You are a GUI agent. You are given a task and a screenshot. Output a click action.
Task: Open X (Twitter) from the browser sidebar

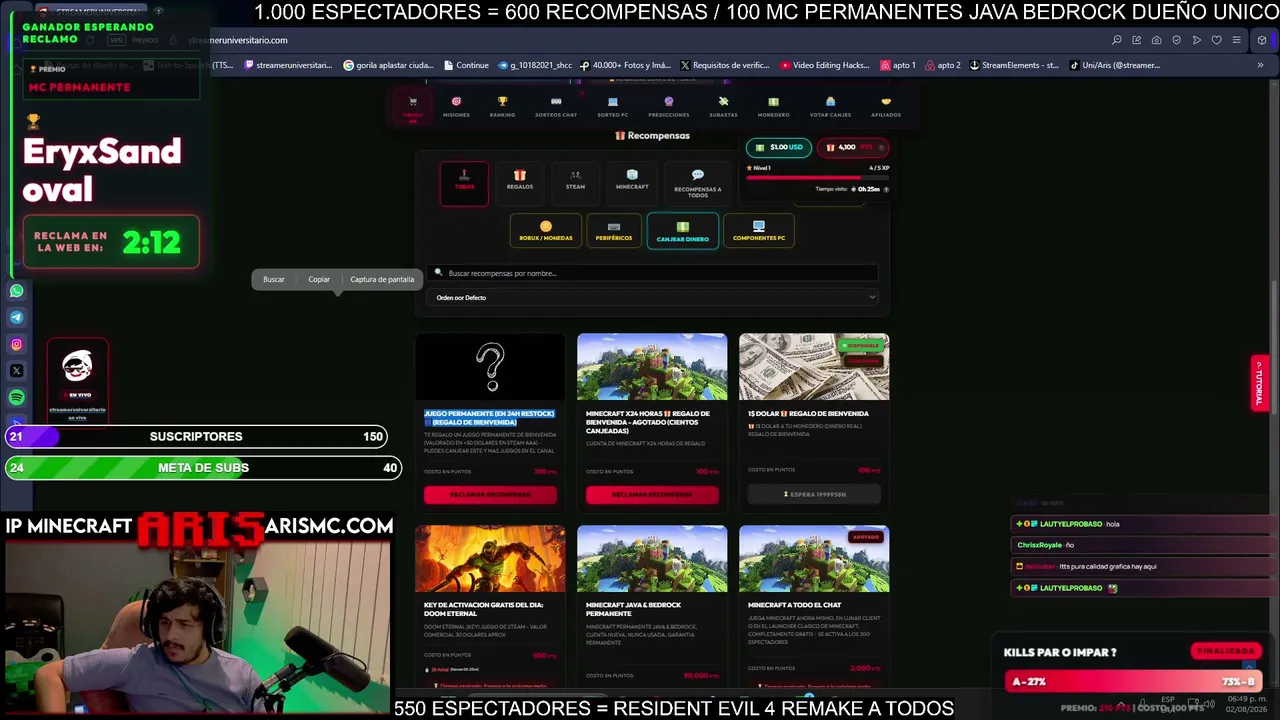(16, 371)
